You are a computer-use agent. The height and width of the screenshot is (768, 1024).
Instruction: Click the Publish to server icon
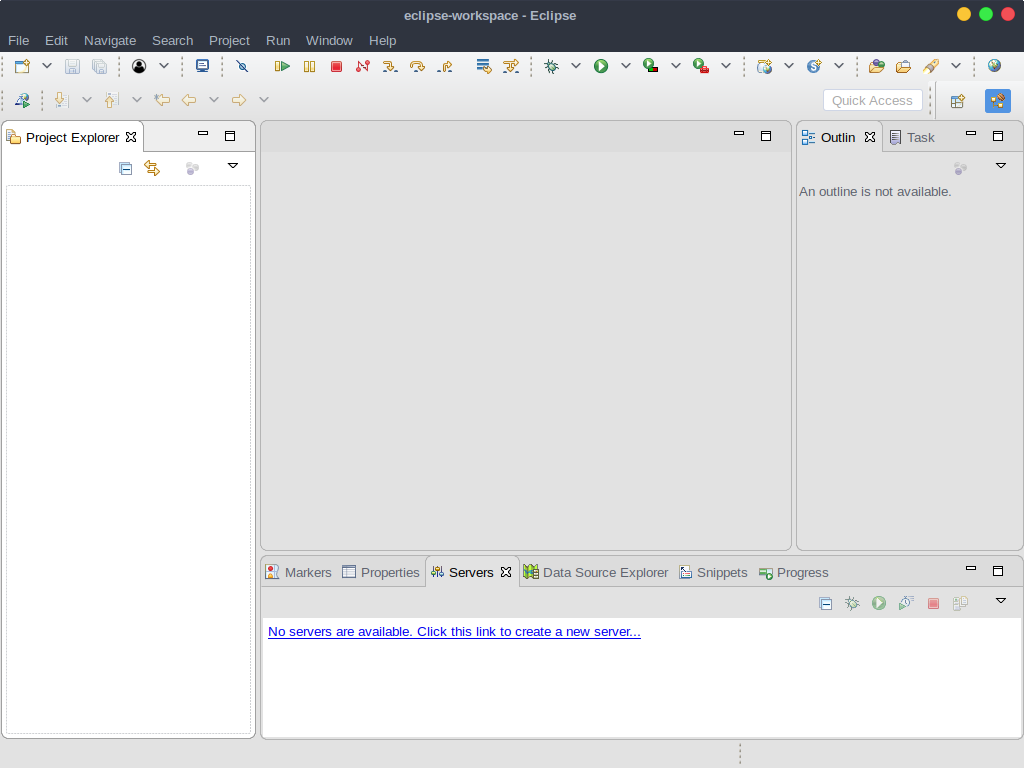click(960, 603)
